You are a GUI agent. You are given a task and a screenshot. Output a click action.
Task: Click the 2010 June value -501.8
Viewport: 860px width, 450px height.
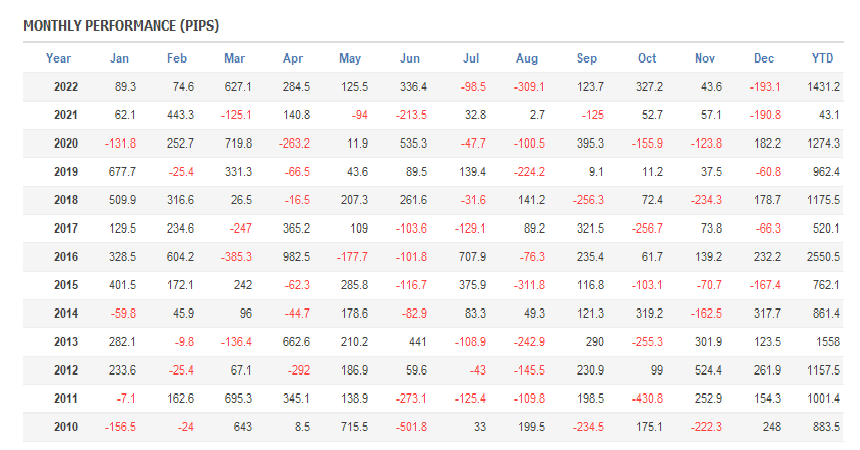point(410,426)
